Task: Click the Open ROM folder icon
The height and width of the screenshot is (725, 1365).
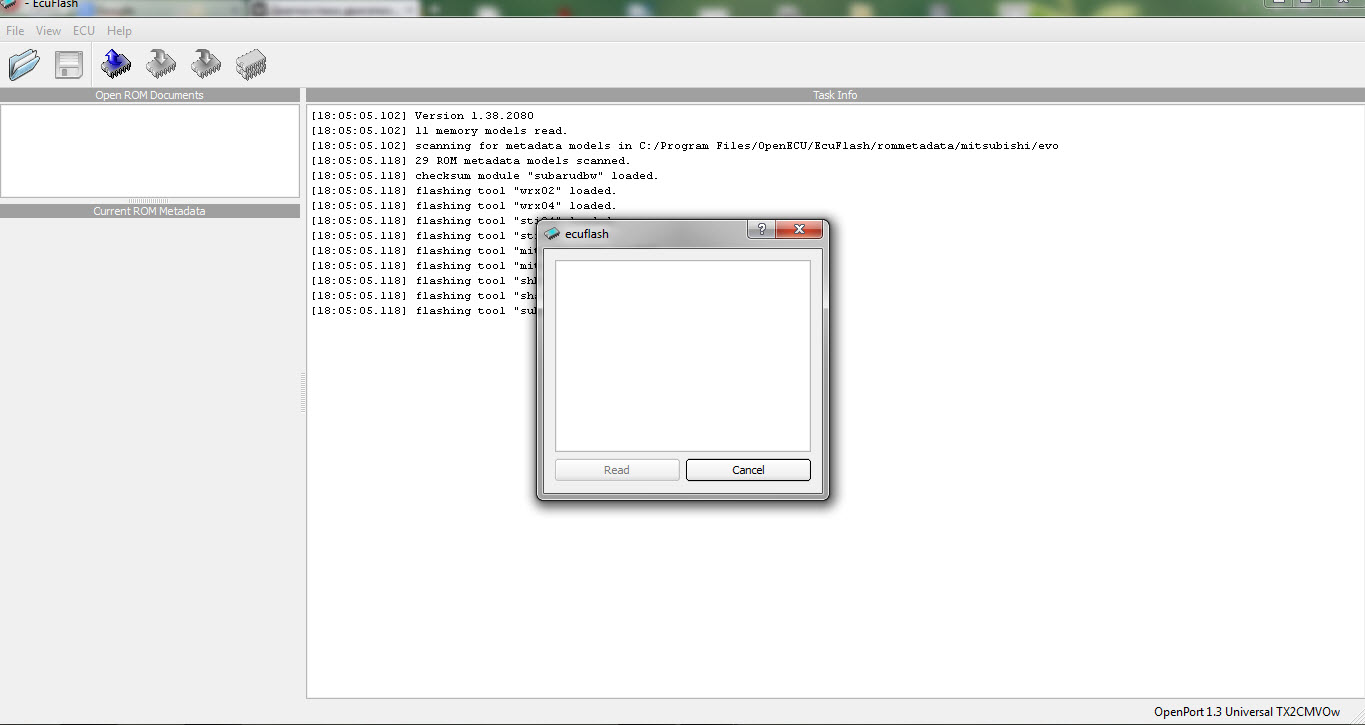Action: coord(24,66)
